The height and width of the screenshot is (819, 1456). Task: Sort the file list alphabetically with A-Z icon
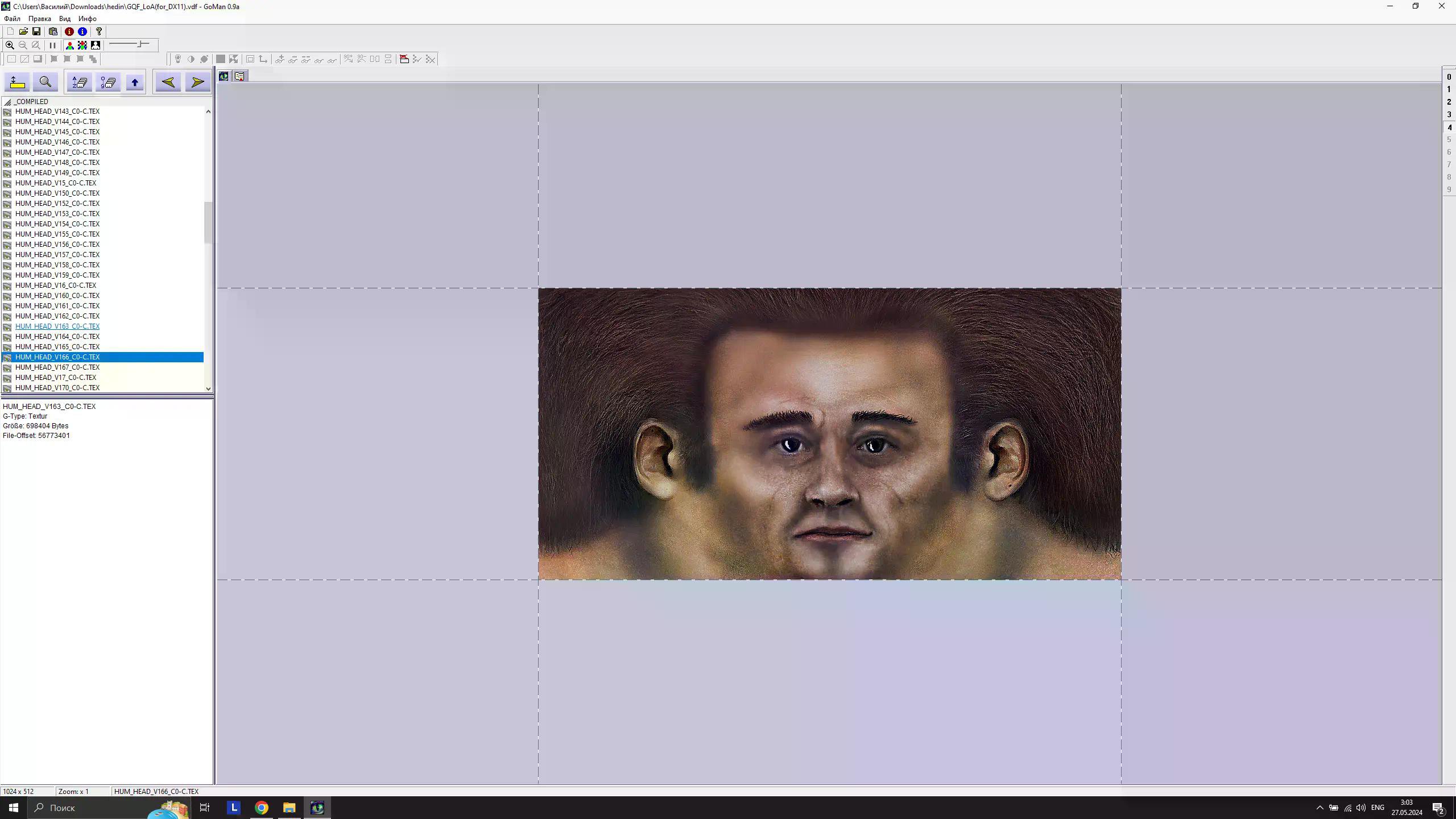click(80, 82)
